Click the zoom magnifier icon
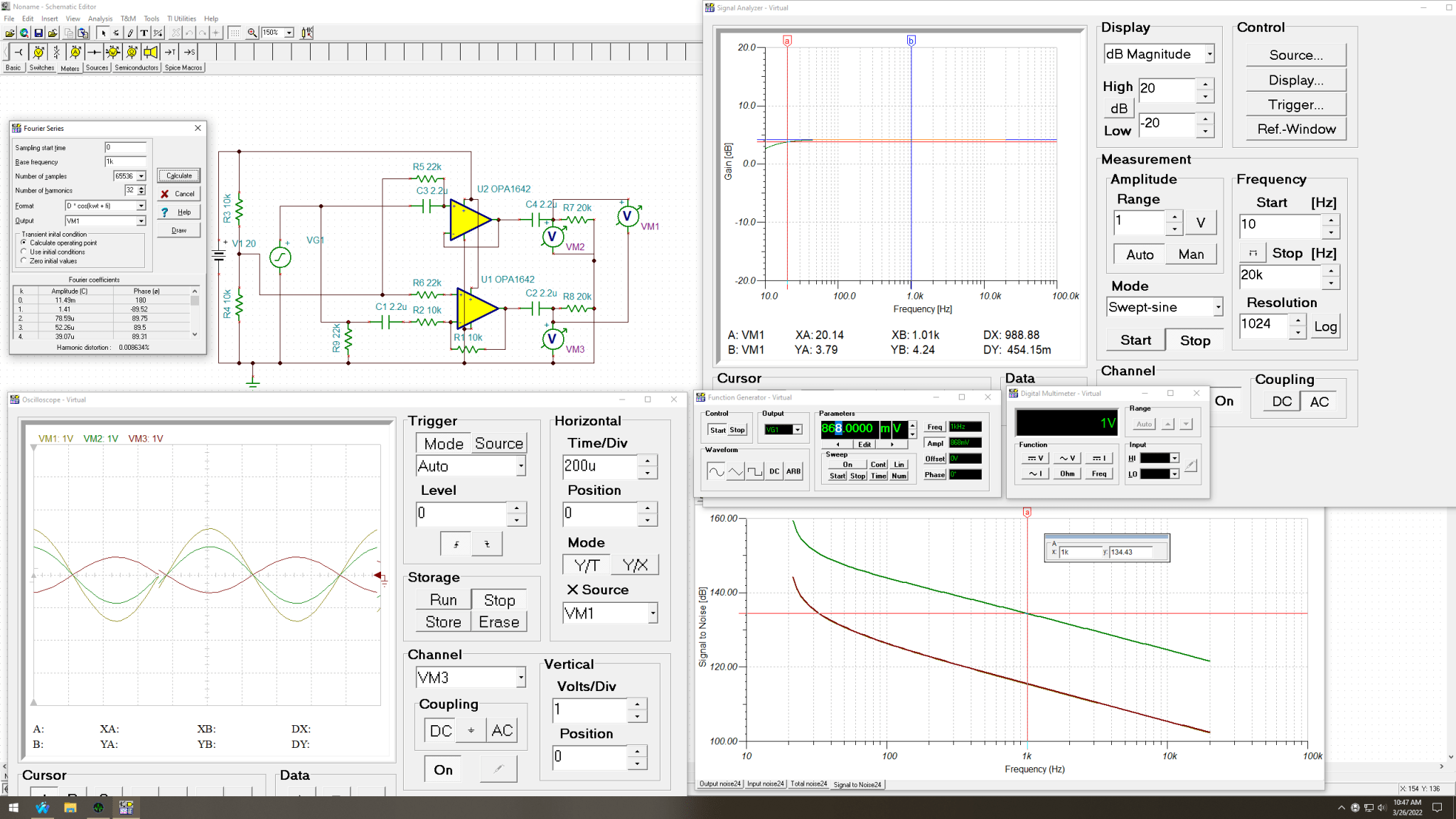Viewport: 1456px width, 819px height. pos(252,33)
